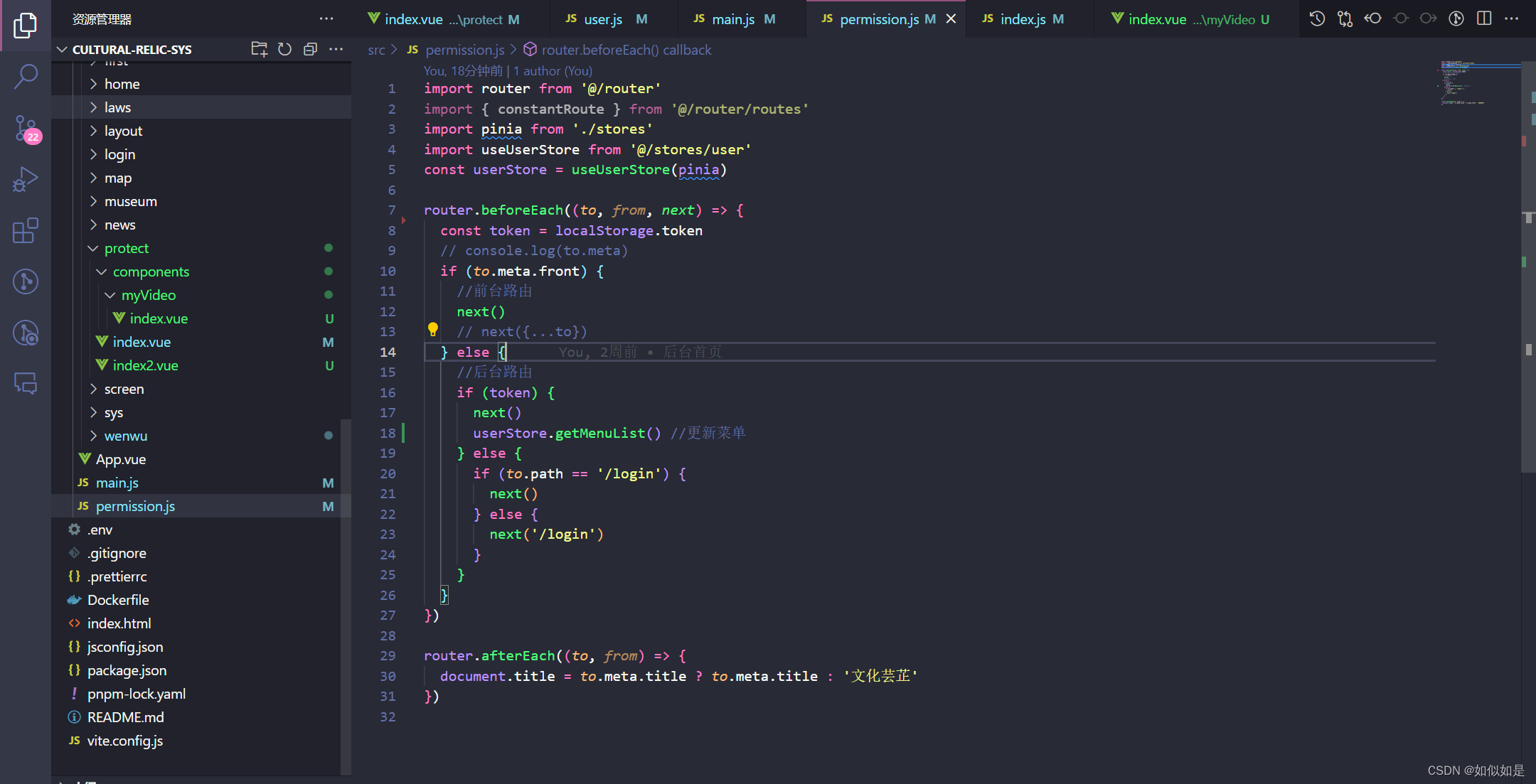
Task: Open file history with the clock icon
Action: point(1317,18)
